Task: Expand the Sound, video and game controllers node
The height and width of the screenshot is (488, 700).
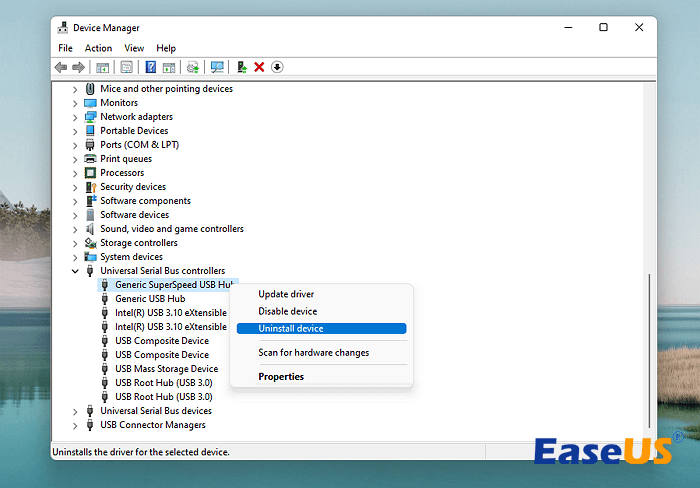Action: click(75, 229)
